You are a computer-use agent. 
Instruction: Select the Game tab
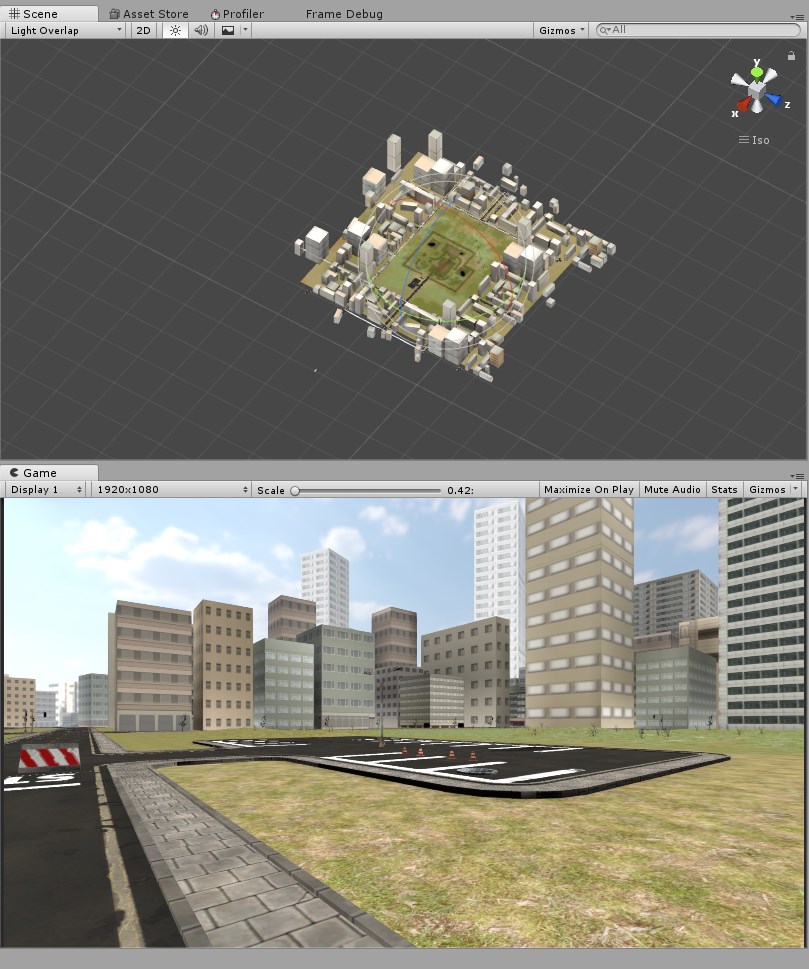pyautogui.click(x=48, y=473)
